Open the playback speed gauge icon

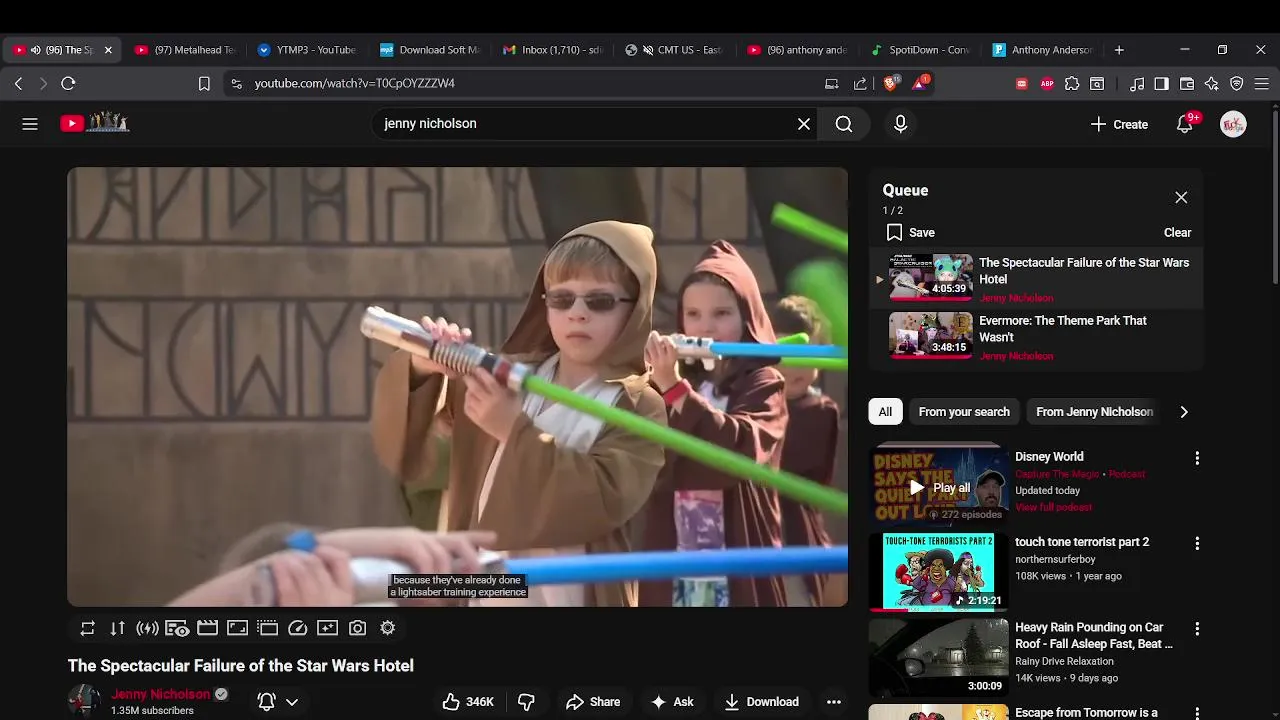click(297, 628)
